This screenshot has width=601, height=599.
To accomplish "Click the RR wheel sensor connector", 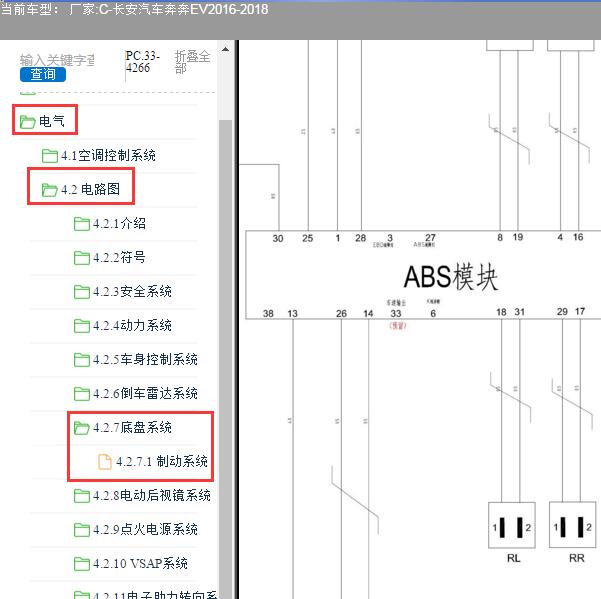I will coord(572,525).
